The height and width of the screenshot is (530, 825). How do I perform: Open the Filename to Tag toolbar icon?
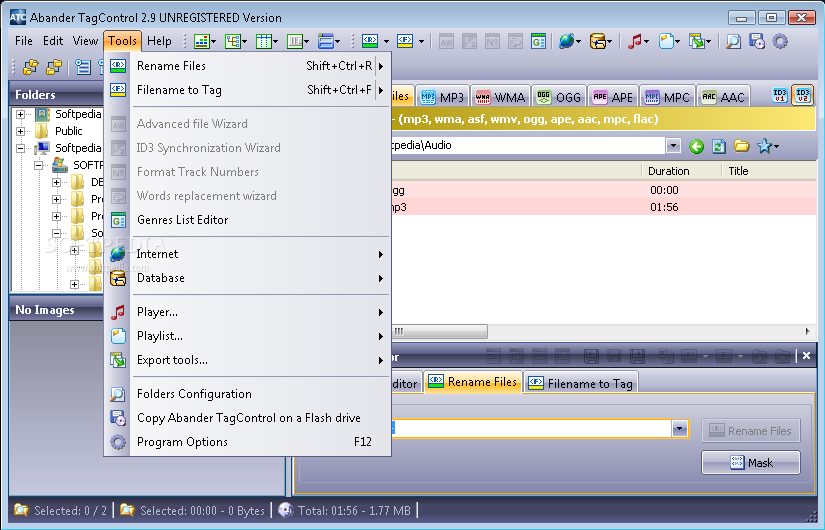click(405, 41)
